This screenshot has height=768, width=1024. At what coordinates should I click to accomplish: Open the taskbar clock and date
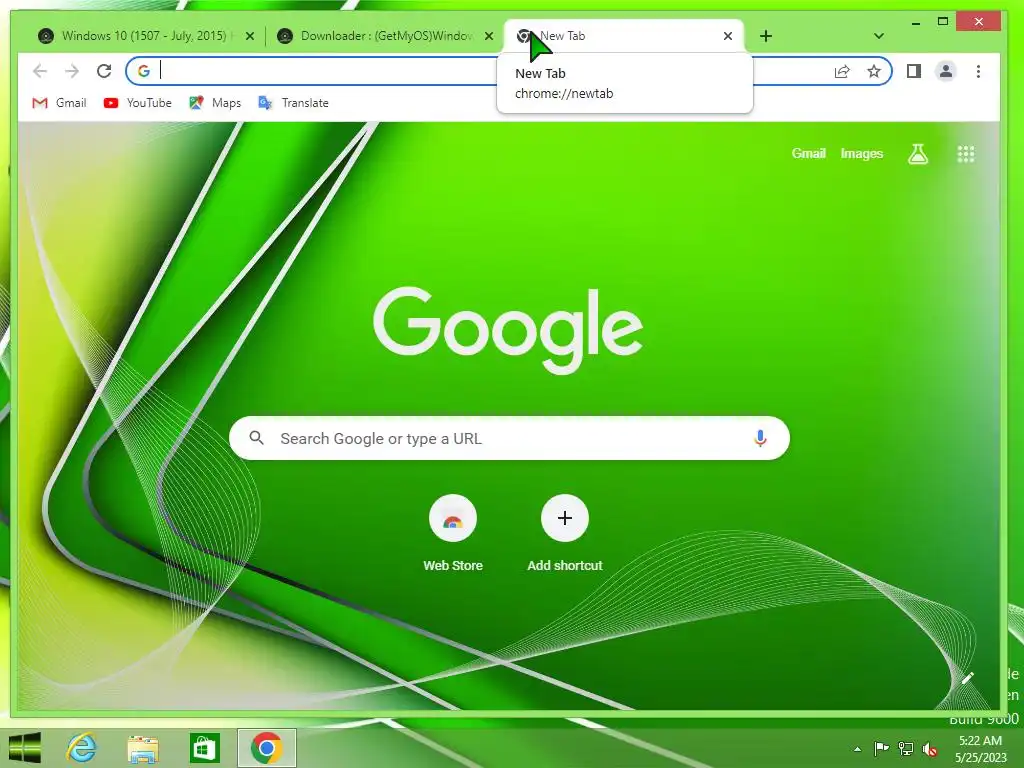981,749
